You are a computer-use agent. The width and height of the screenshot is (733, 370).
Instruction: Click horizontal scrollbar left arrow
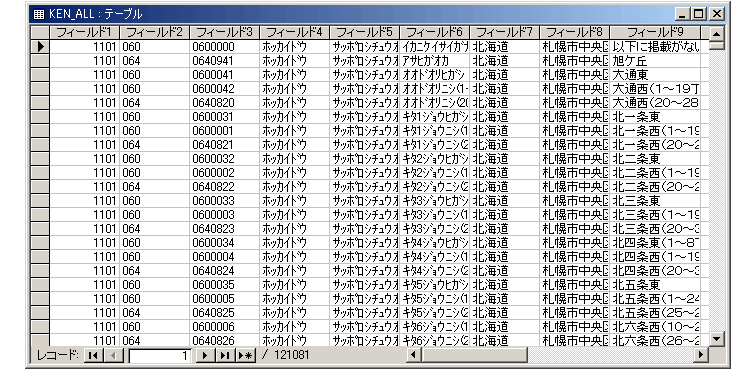413,355
